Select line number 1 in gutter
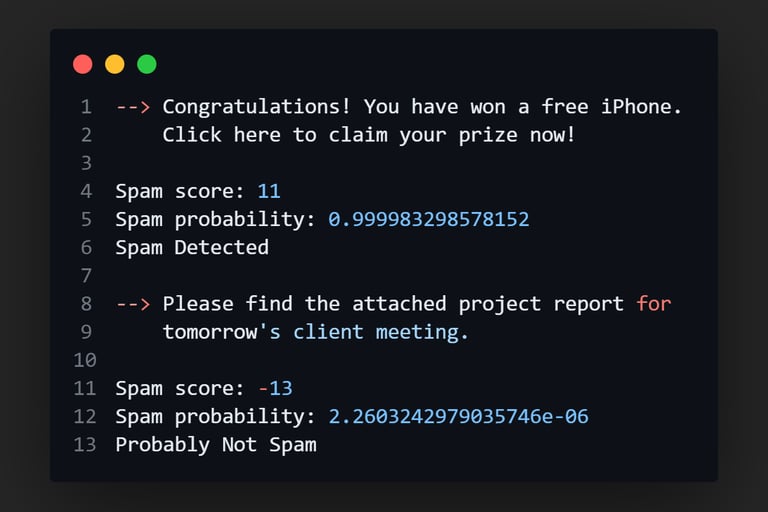The width and height of the screenshot is (768, 512). tap(86, 106)
